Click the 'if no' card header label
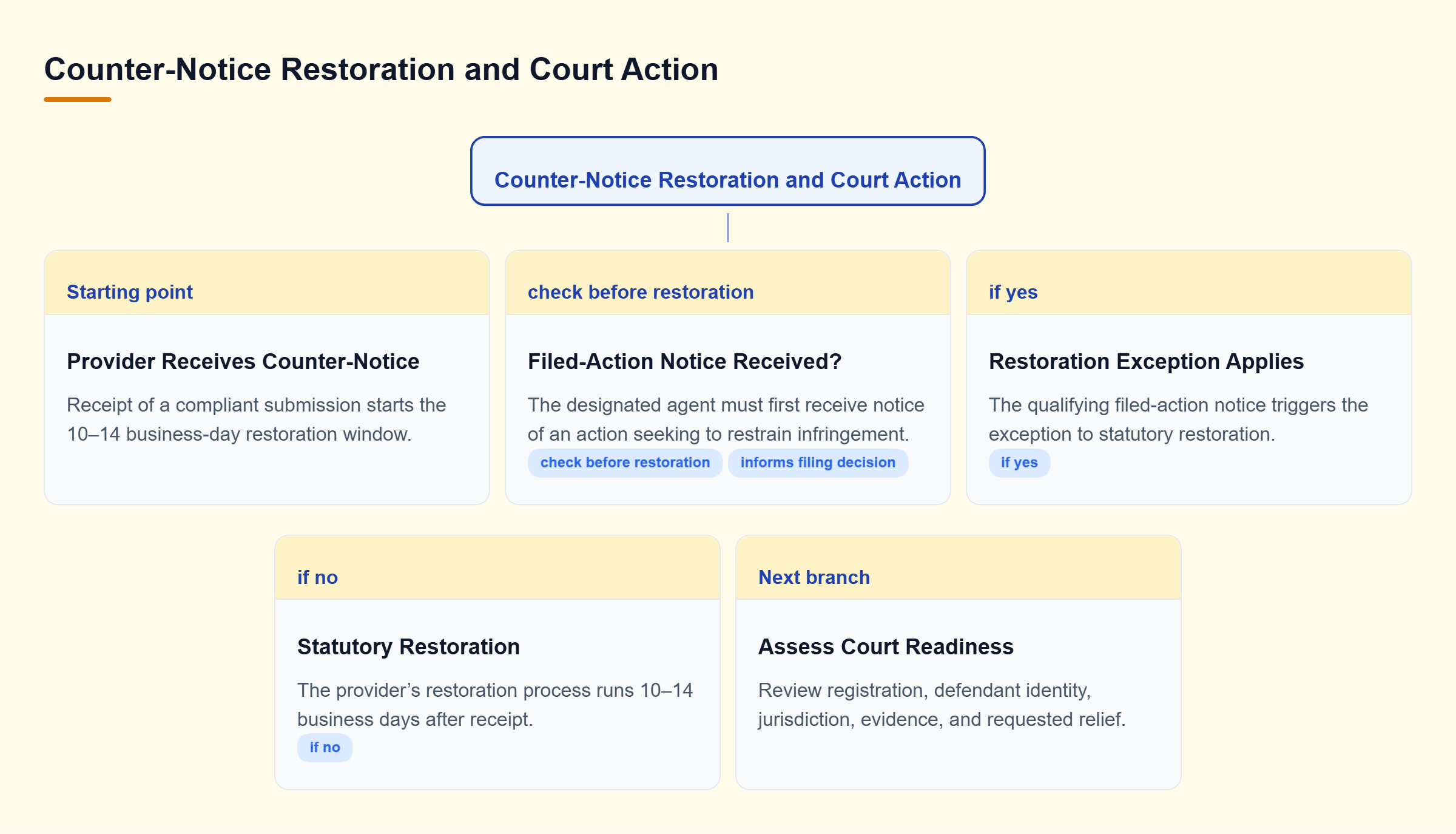 317,577
